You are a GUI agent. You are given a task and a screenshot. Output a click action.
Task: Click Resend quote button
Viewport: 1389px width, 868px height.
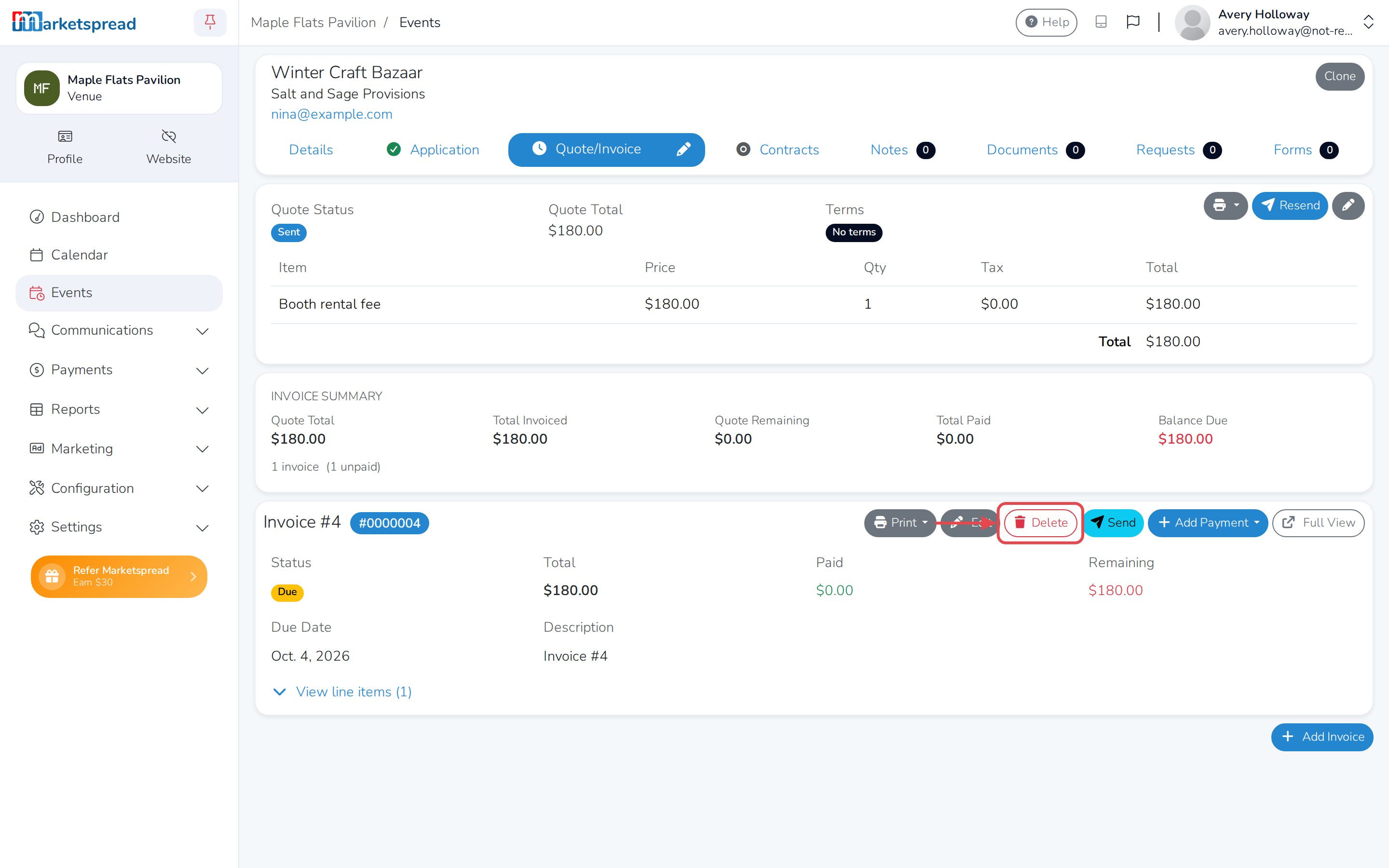(1290, 205)
